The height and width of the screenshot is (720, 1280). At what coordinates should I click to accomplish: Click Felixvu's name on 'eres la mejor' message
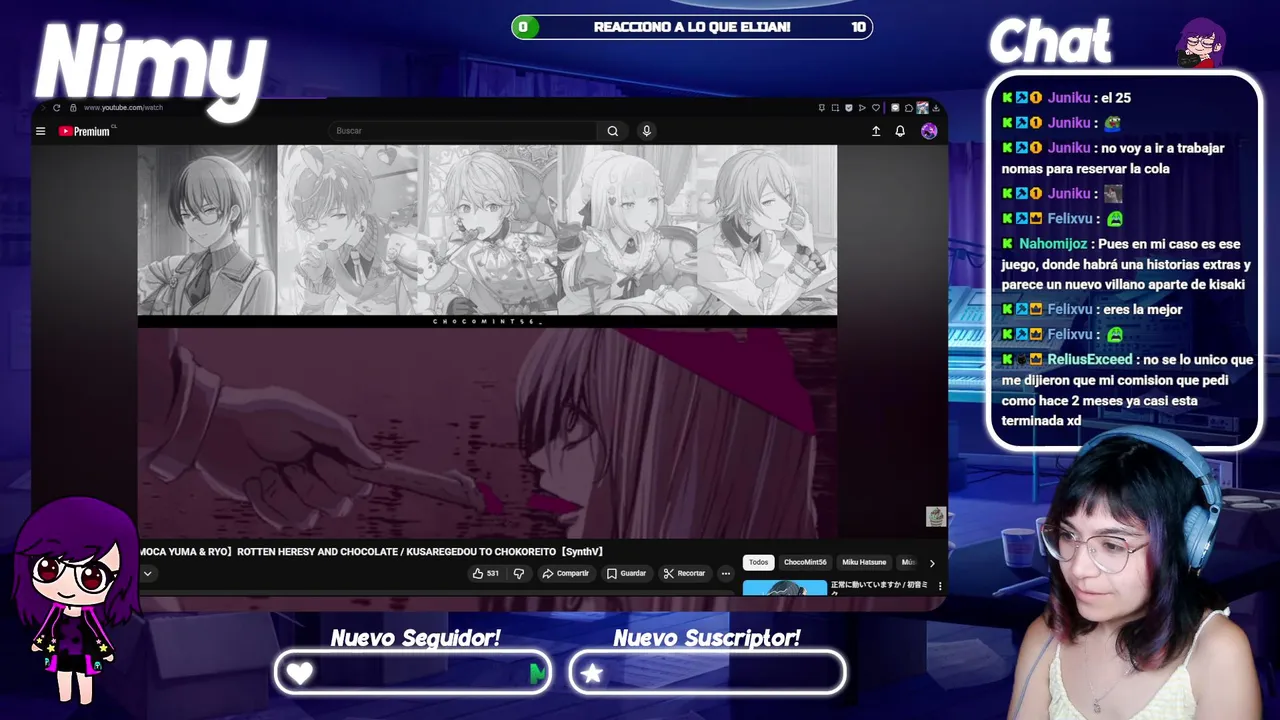click(1070, 309)
